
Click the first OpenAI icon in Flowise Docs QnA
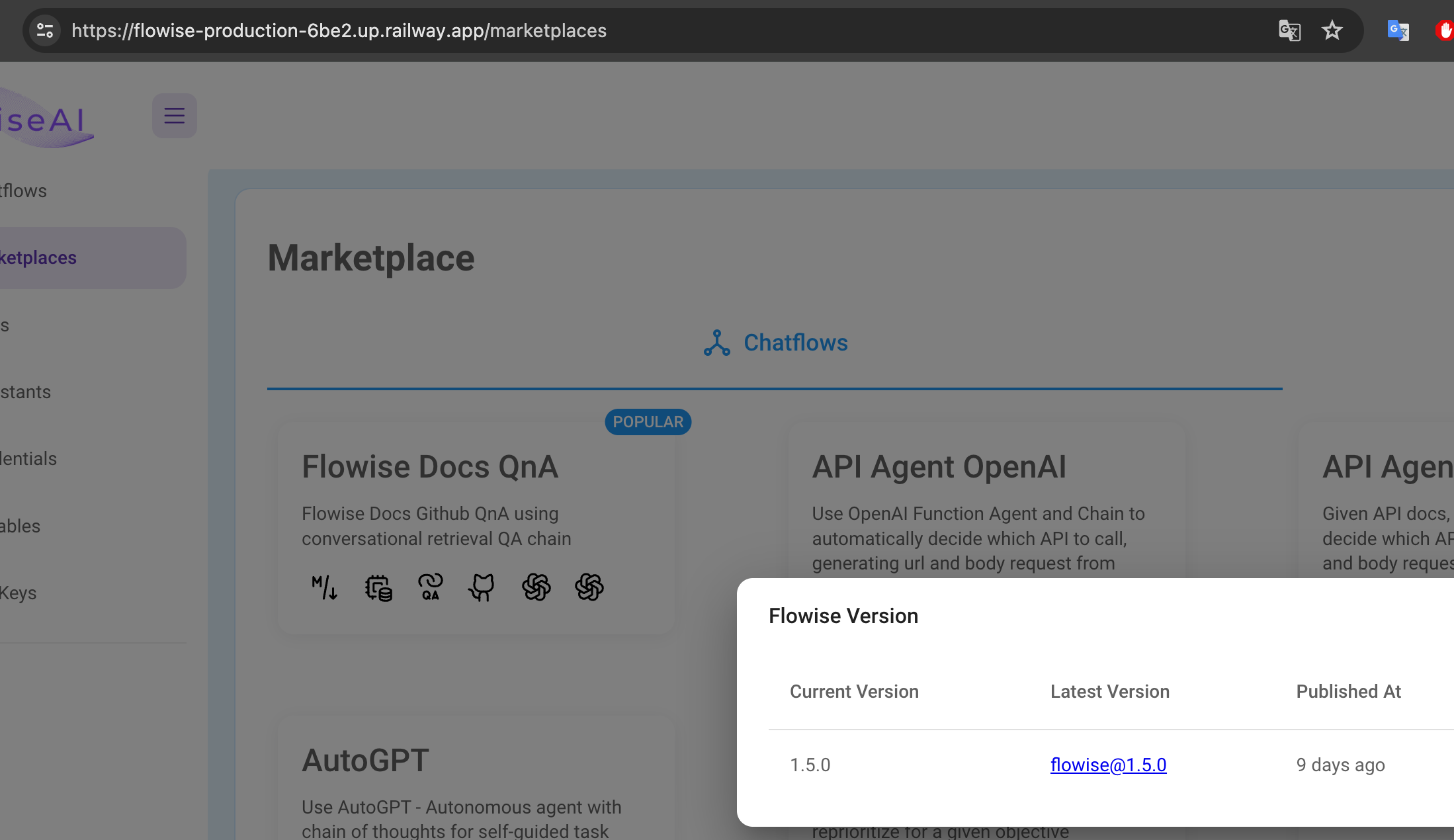tap(535, 587)
